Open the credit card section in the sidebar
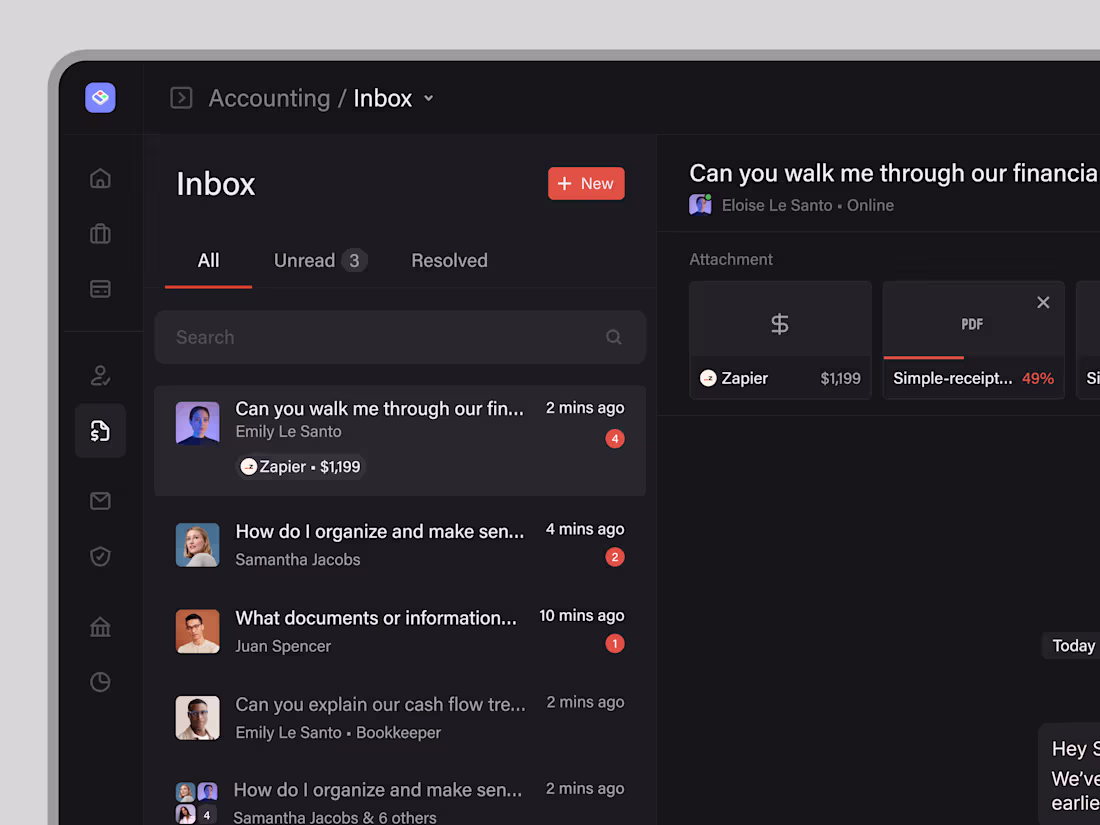1100x825 pixels. 100,288
